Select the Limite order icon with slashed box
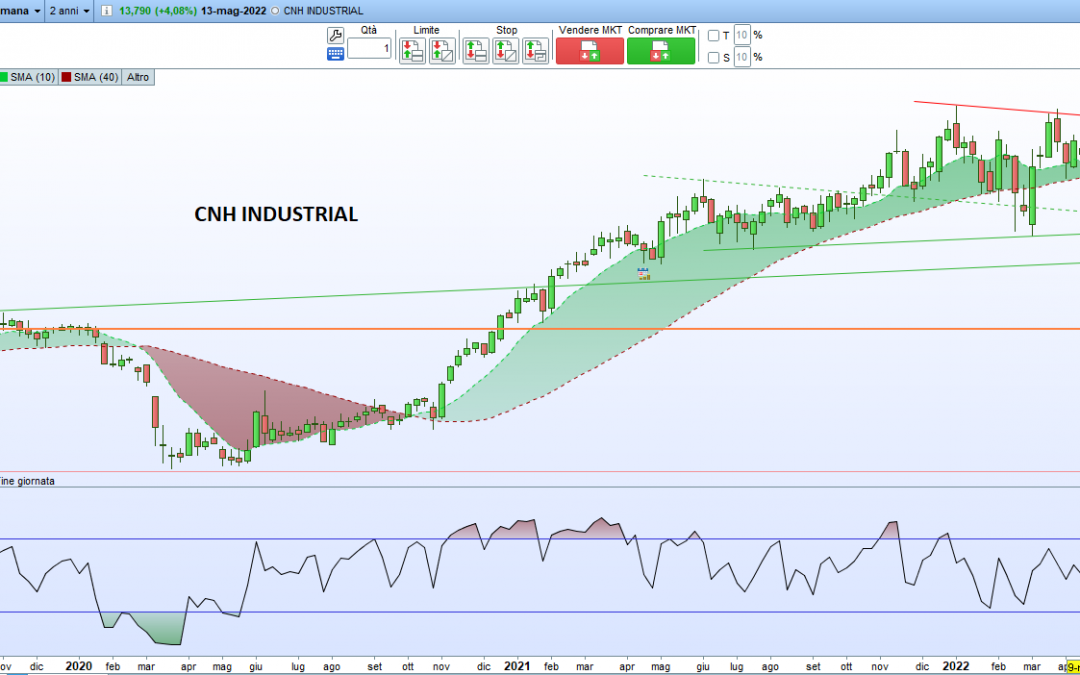The image size is (1080, 675). [442, 51]
